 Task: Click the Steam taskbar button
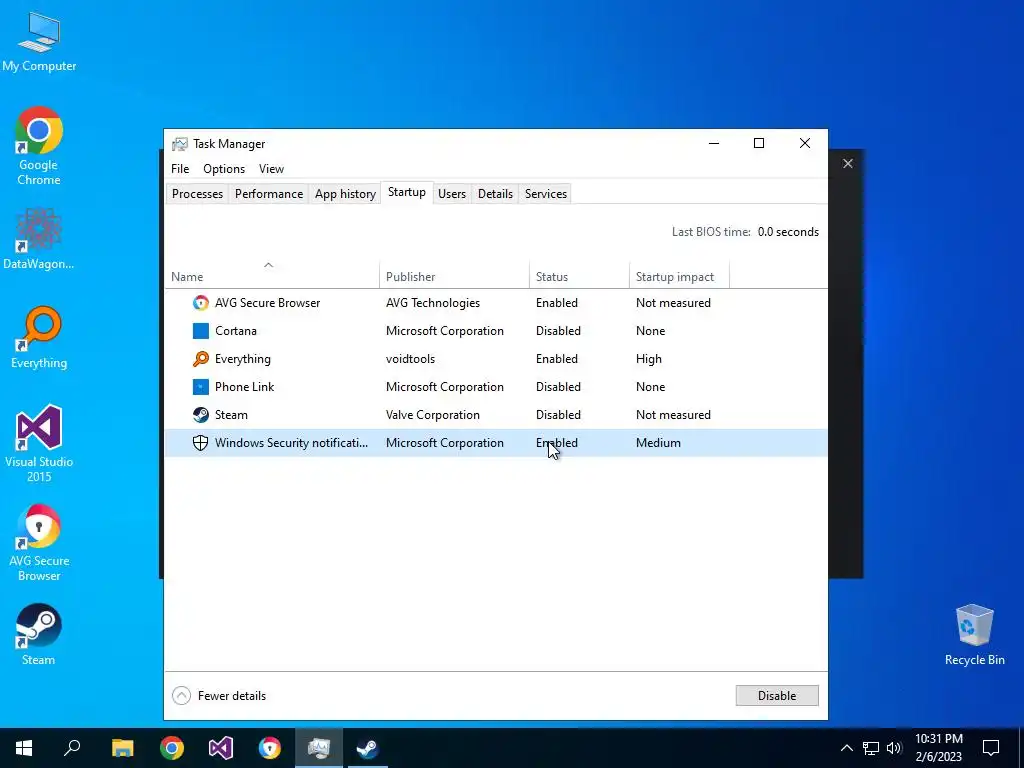(368, 748)
